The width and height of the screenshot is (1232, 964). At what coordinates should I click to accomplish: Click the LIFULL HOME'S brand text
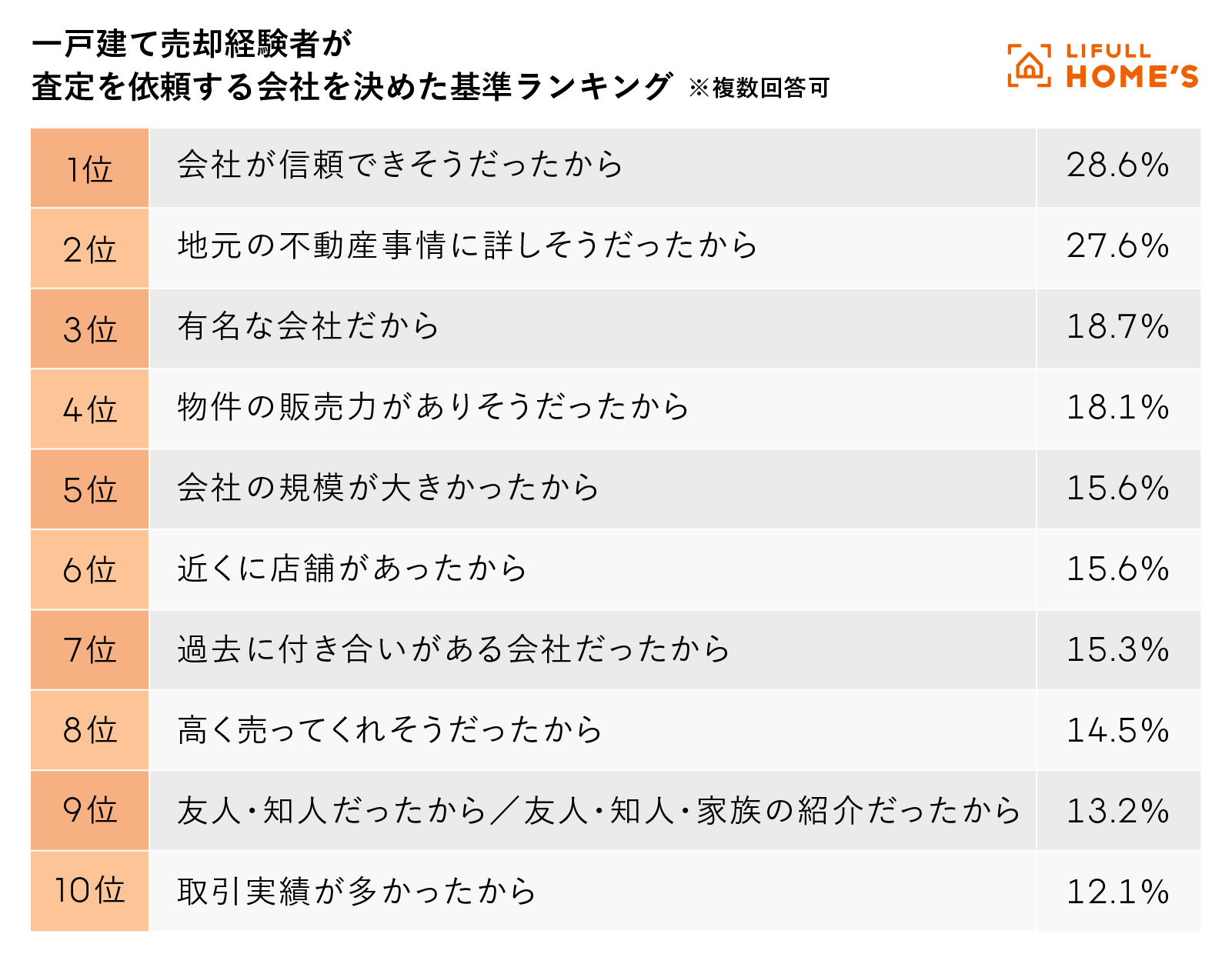[1132, 66]
